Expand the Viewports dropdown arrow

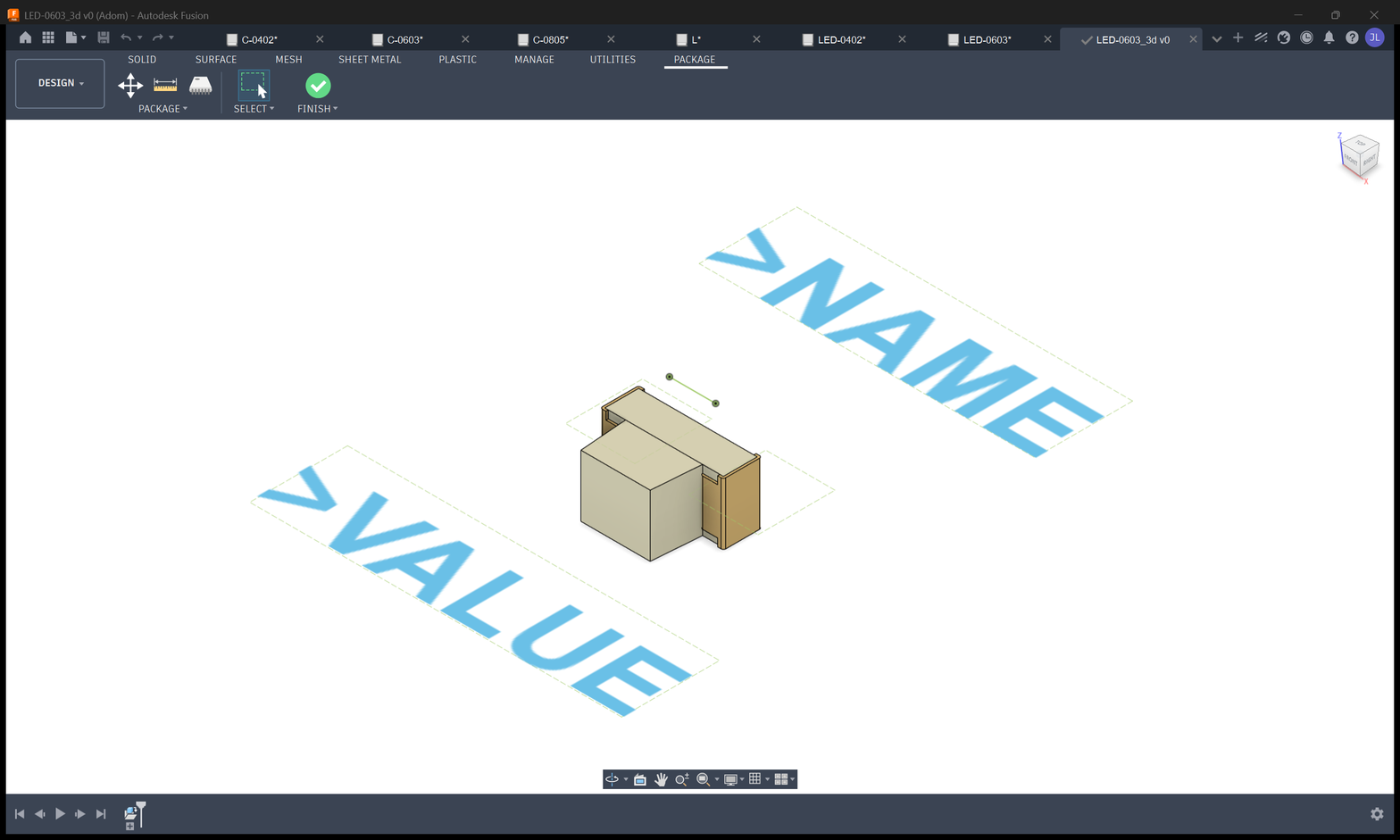click(x=793, y=780)
